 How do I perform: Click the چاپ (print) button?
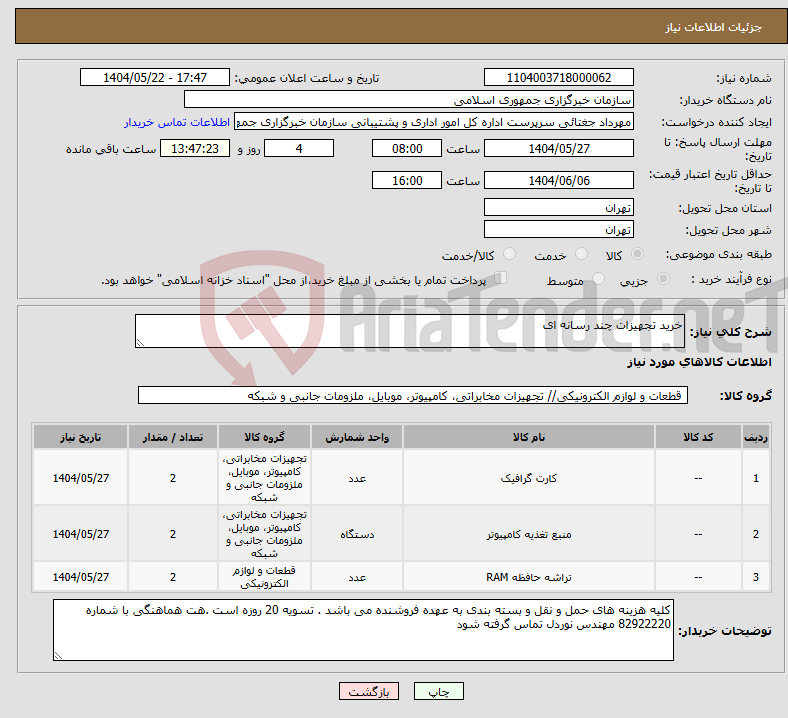click(438, 691)
